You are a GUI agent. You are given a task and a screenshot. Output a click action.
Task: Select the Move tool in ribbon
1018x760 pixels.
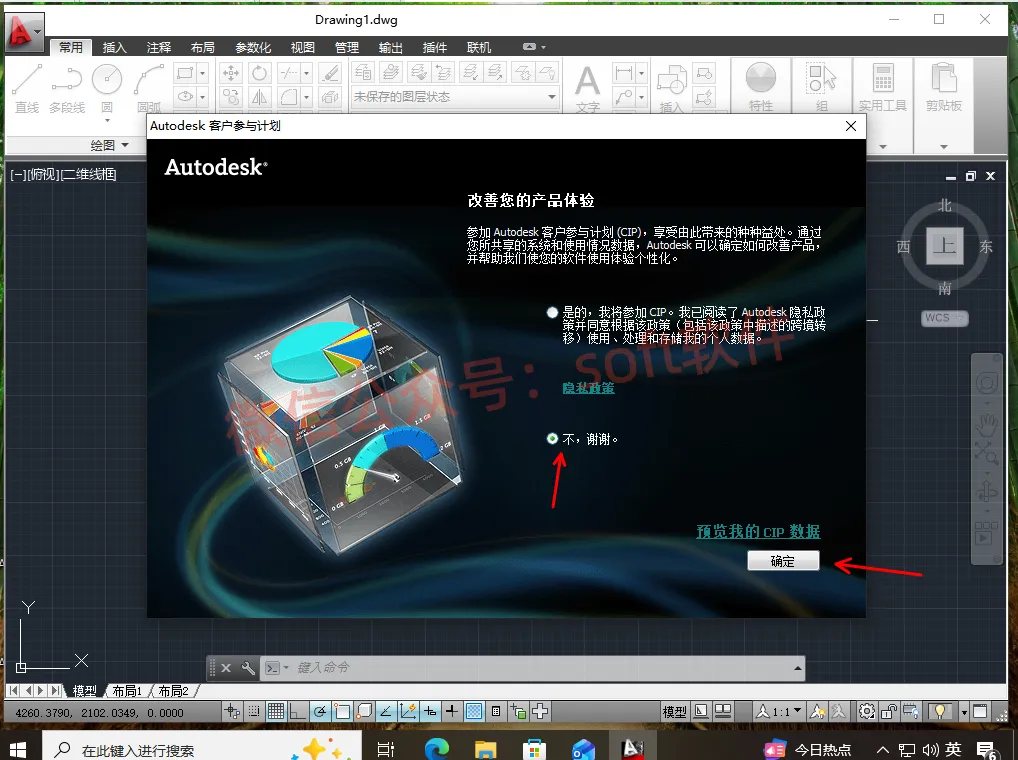point(230,73)
